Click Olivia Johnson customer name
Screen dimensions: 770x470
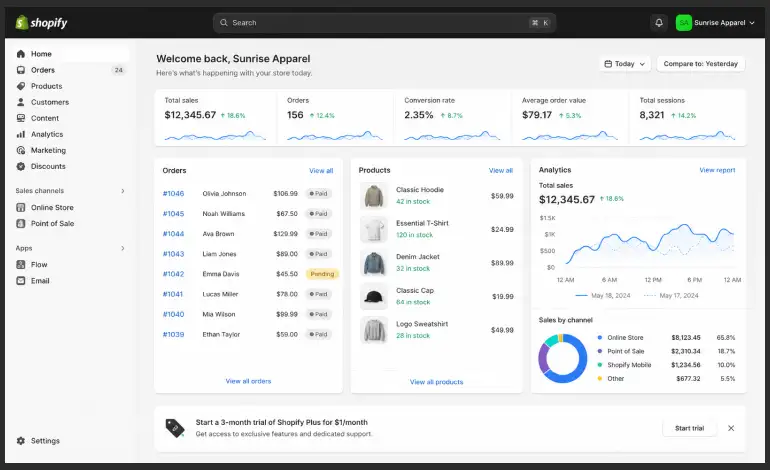point(224,194)
